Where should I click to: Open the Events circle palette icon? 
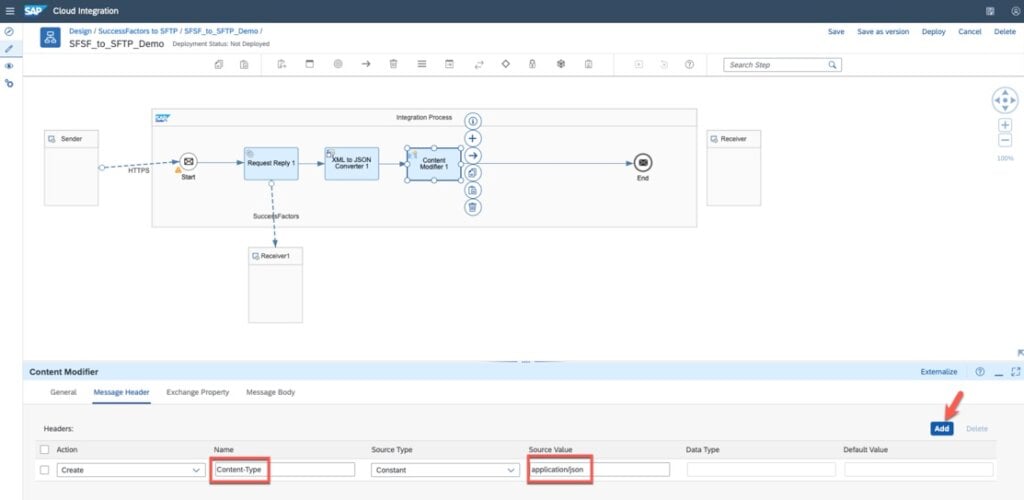click(338, 65)
